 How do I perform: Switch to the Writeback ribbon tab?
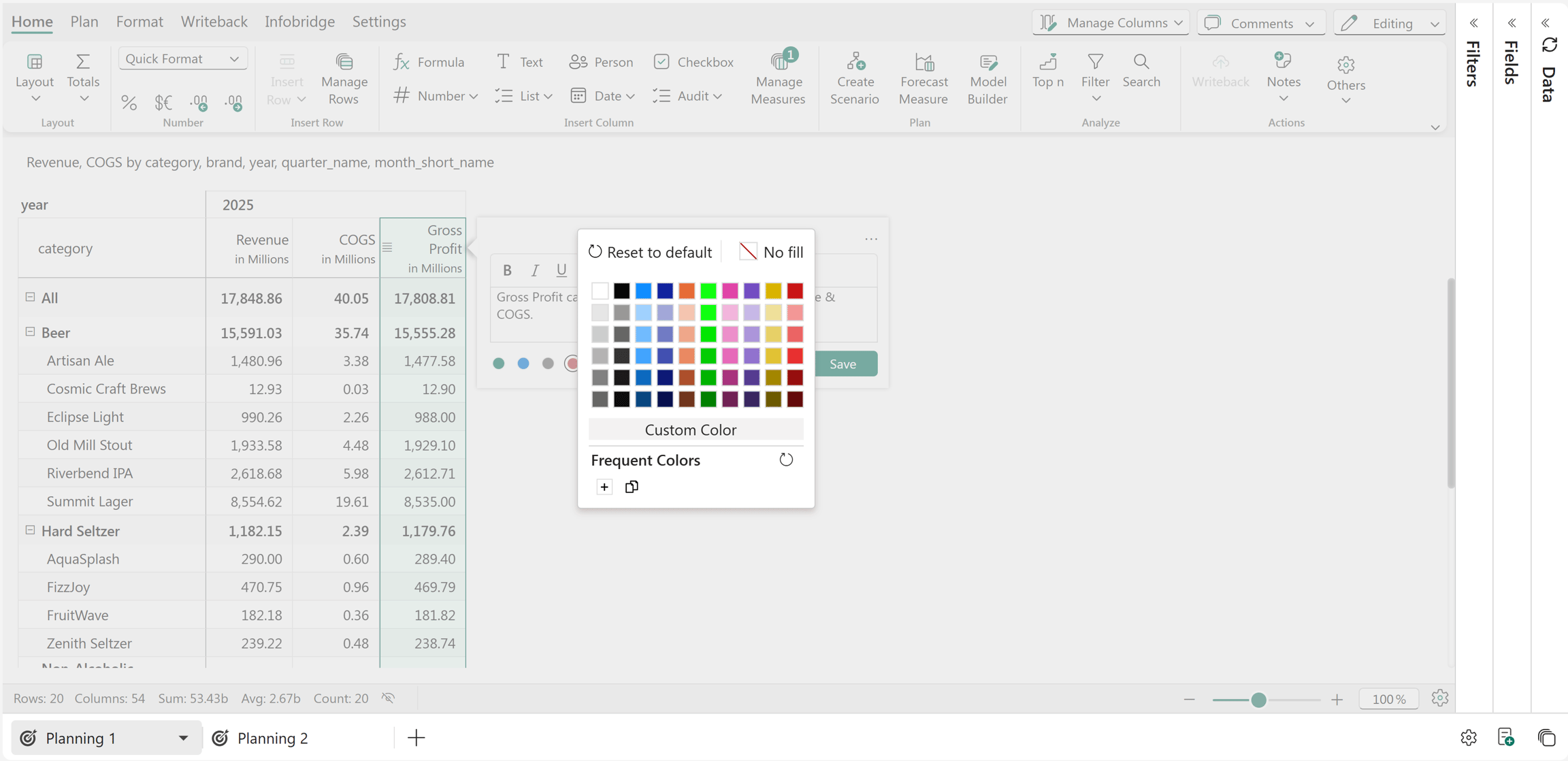(214, 21)
